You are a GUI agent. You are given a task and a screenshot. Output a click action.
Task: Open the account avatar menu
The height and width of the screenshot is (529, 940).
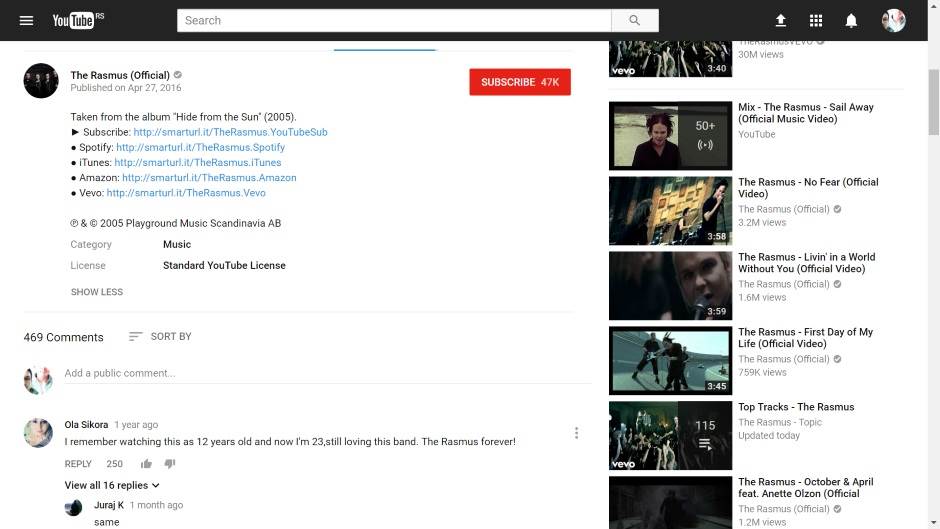click(x=893, y=20)
